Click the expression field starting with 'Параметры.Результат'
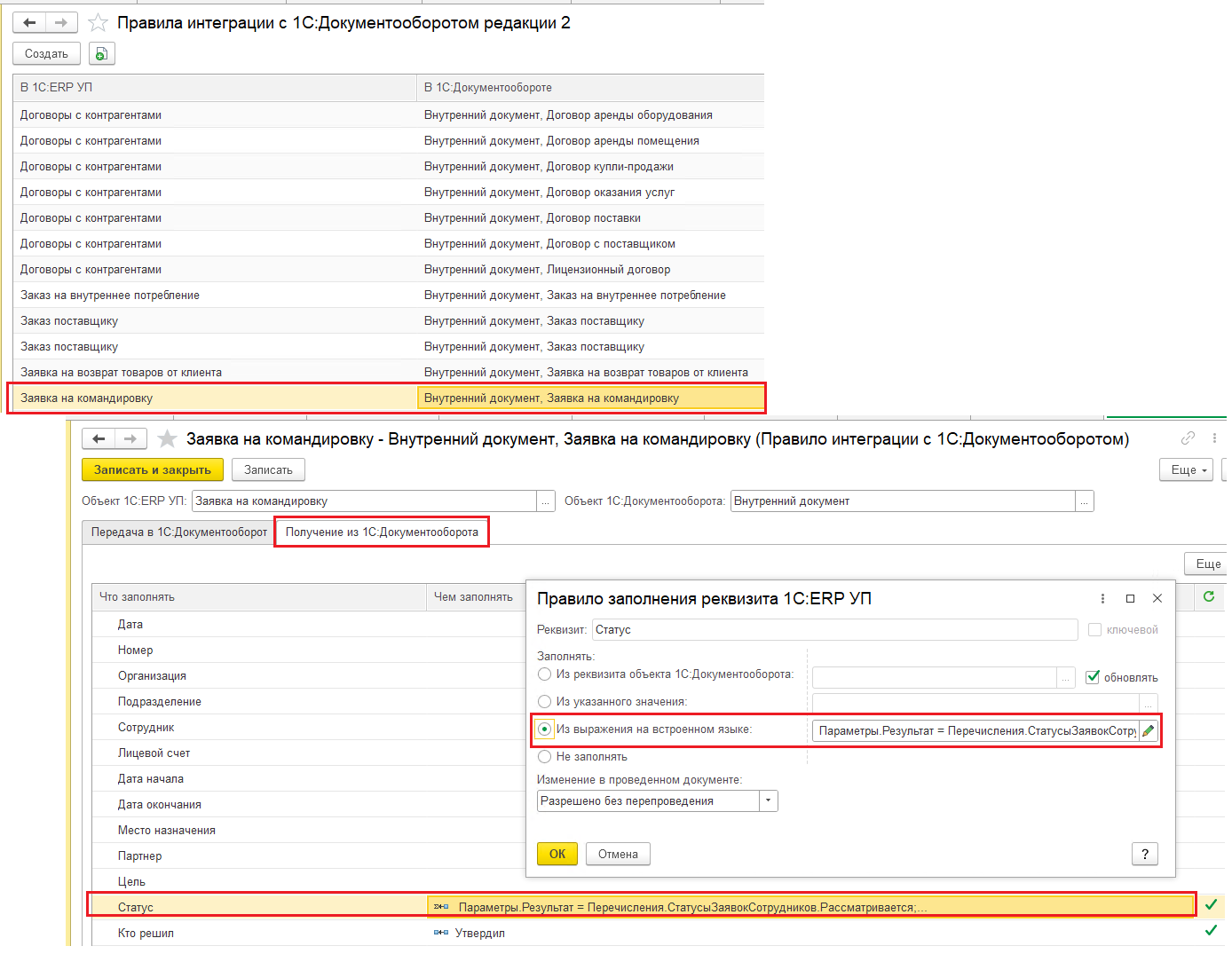 point(975,730)
